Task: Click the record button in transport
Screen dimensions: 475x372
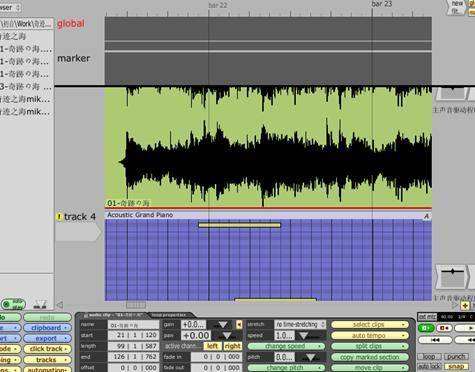Action: (444, 328)
